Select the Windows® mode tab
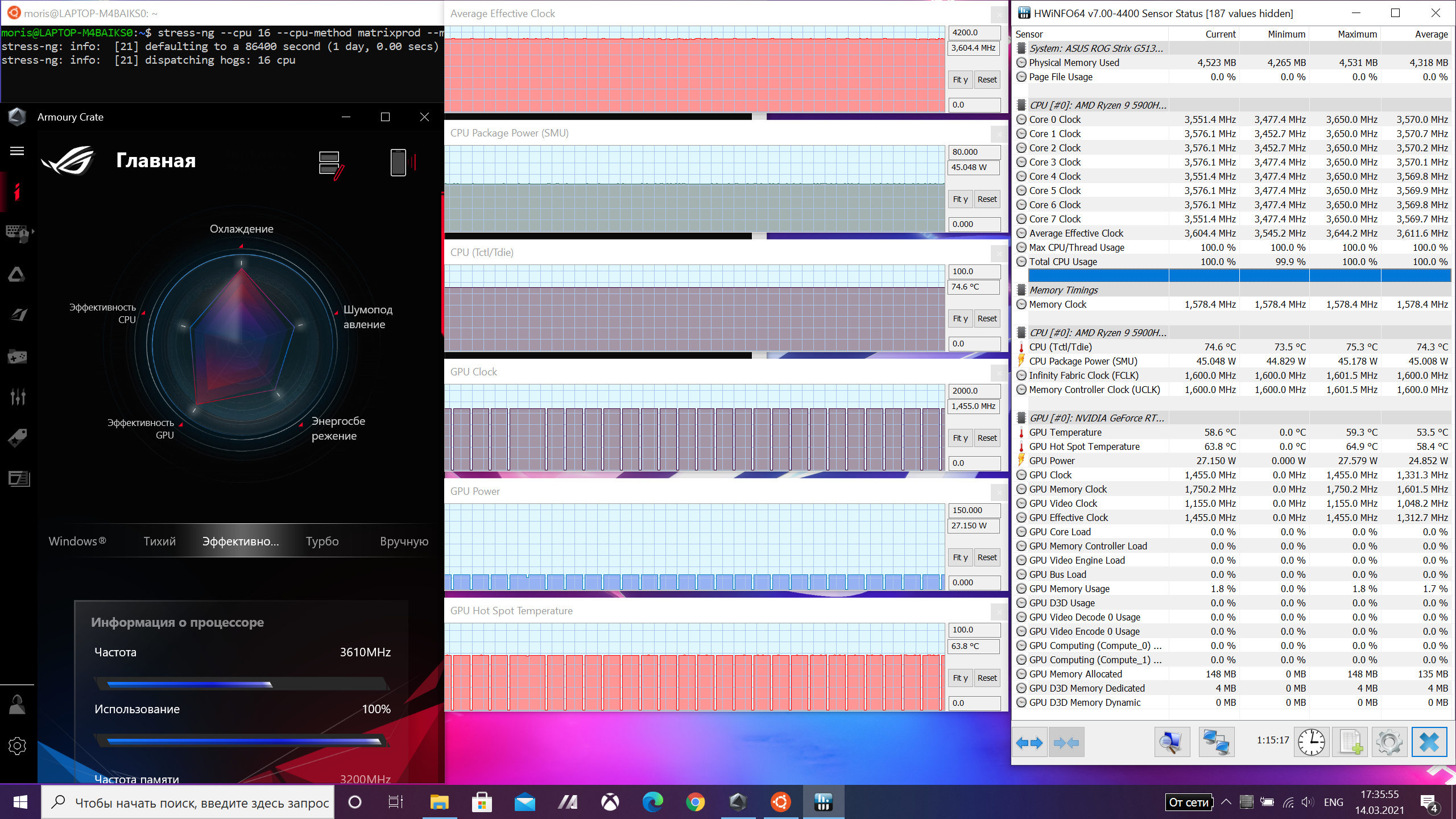Screen dimensions: 1456x819 click(77, 541)
